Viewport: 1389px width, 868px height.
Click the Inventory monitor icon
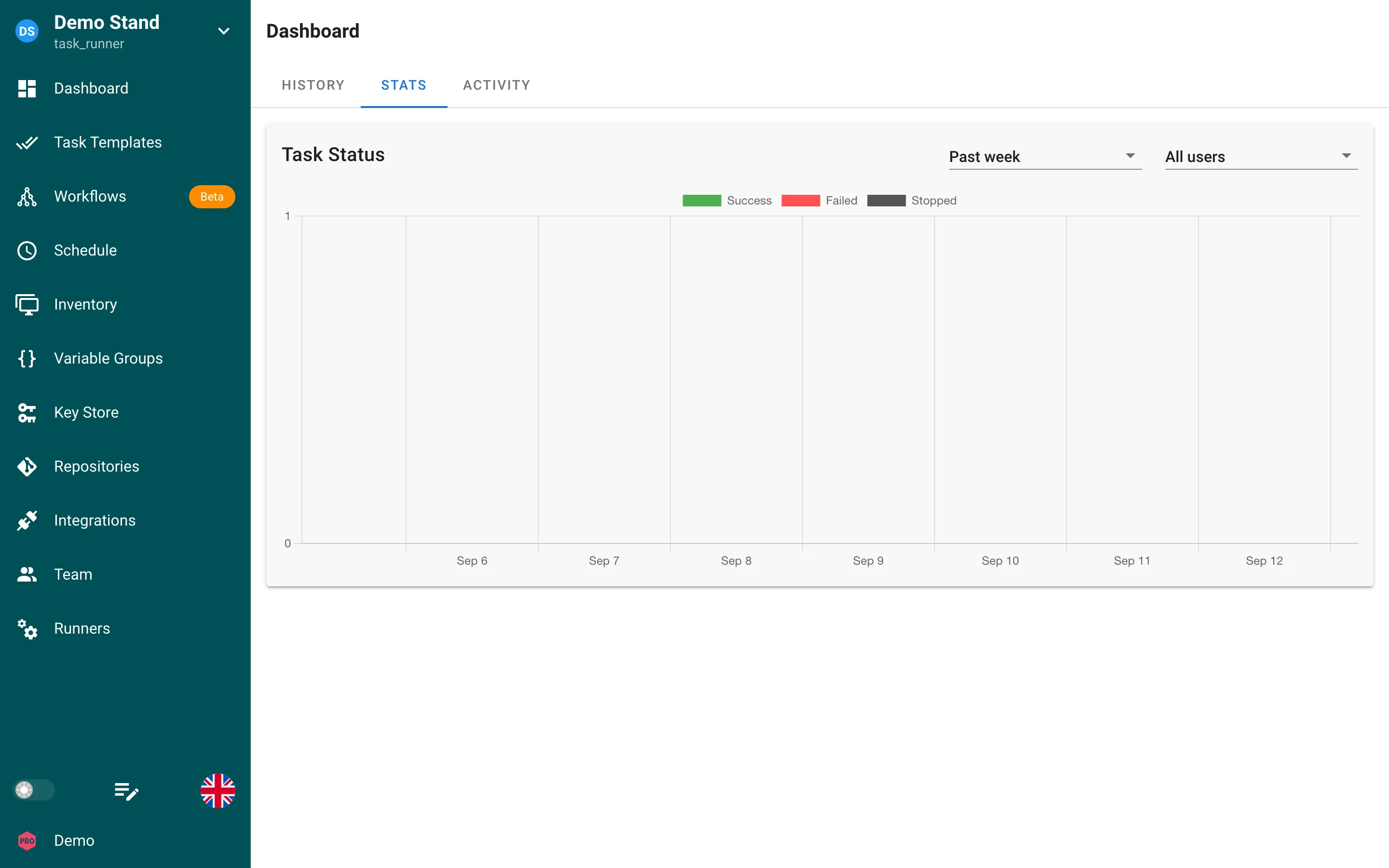click(x=27, y=304)
